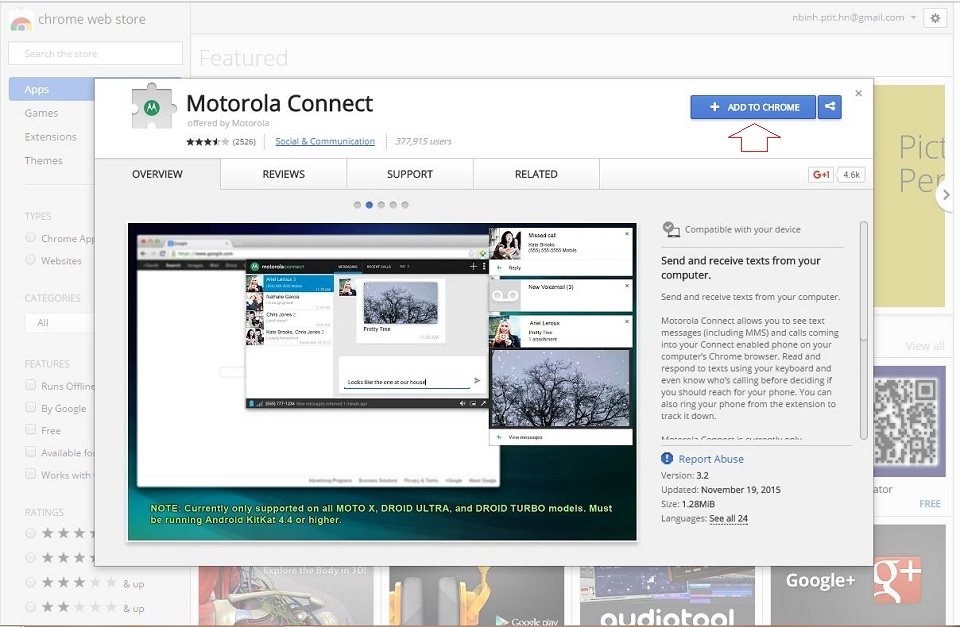Click the Motorola Connect puzzle piece icon

pos(151,107)
